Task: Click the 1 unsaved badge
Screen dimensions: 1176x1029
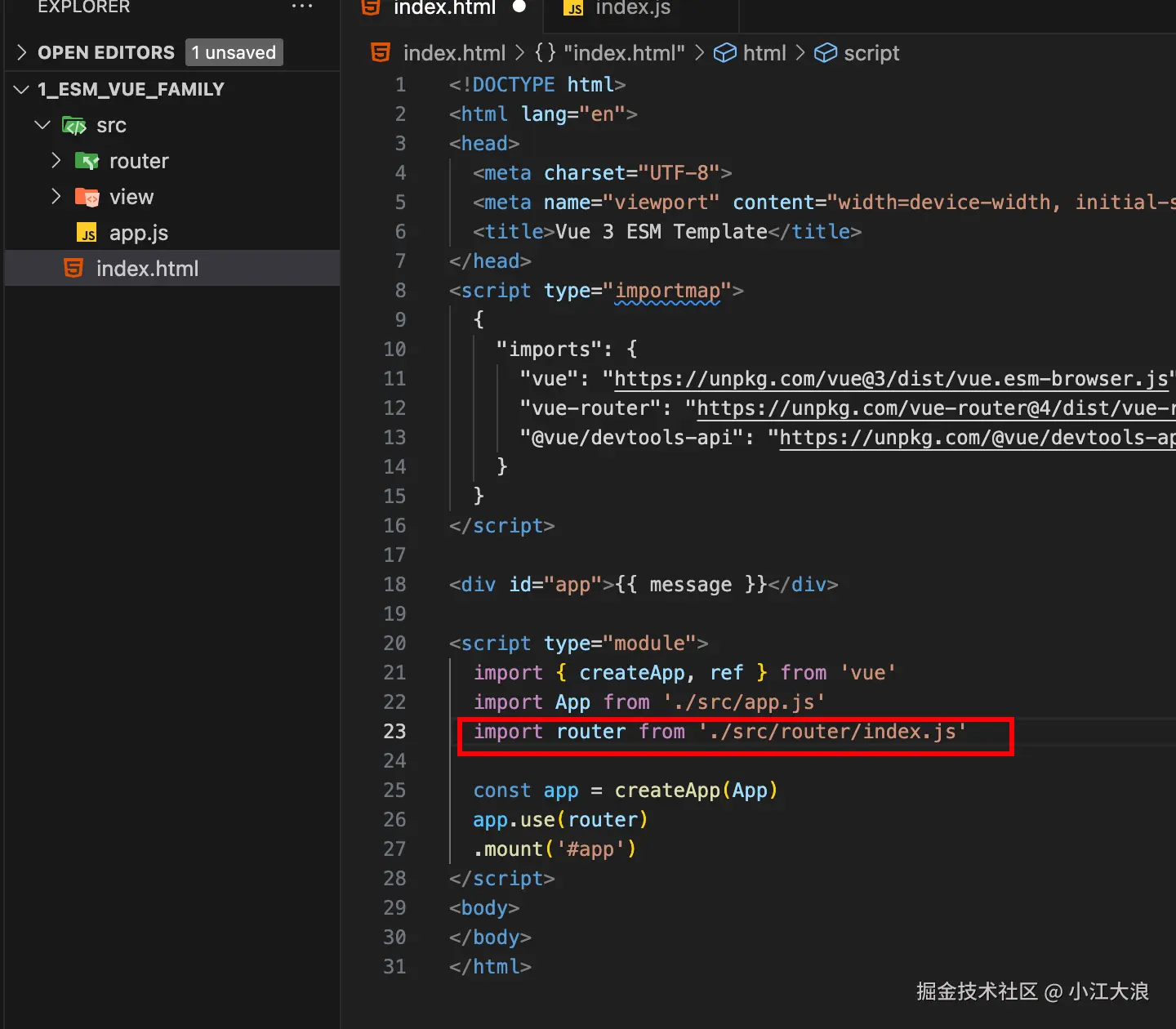Action: pos(234,53)
